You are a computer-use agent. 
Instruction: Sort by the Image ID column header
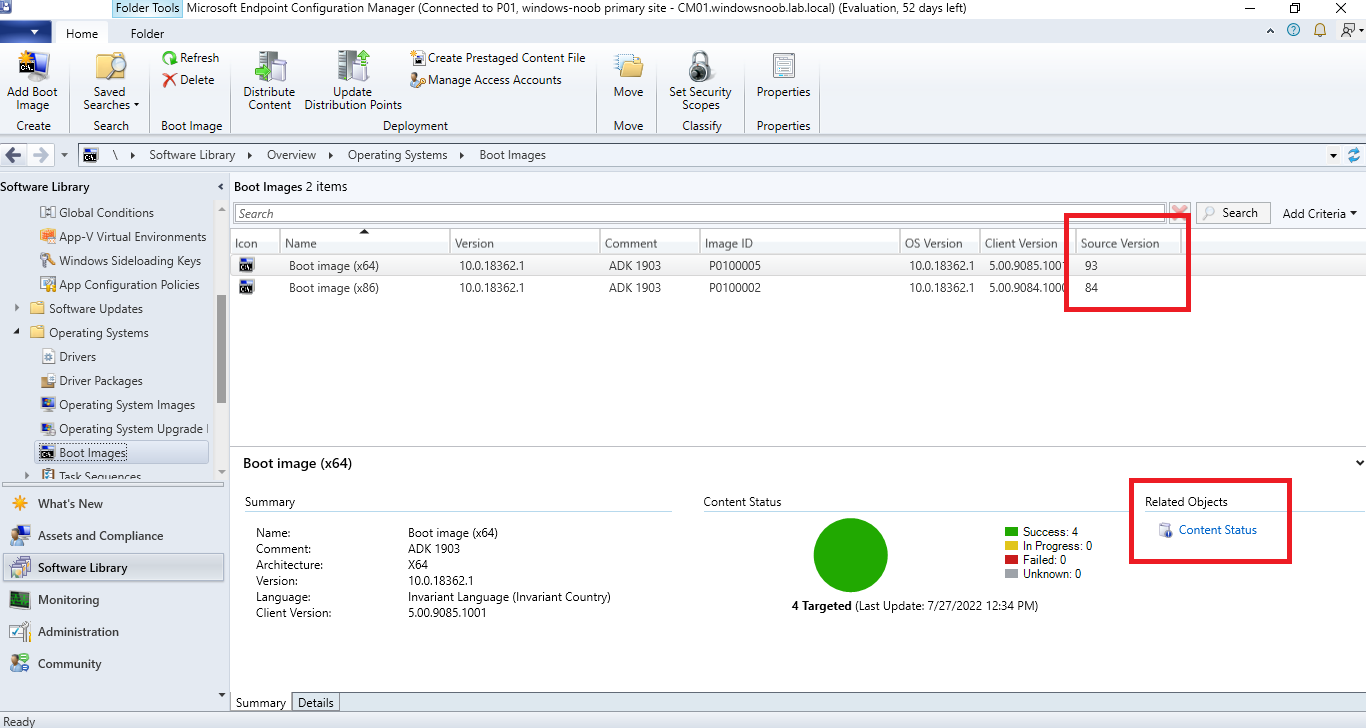coord(800,243)
